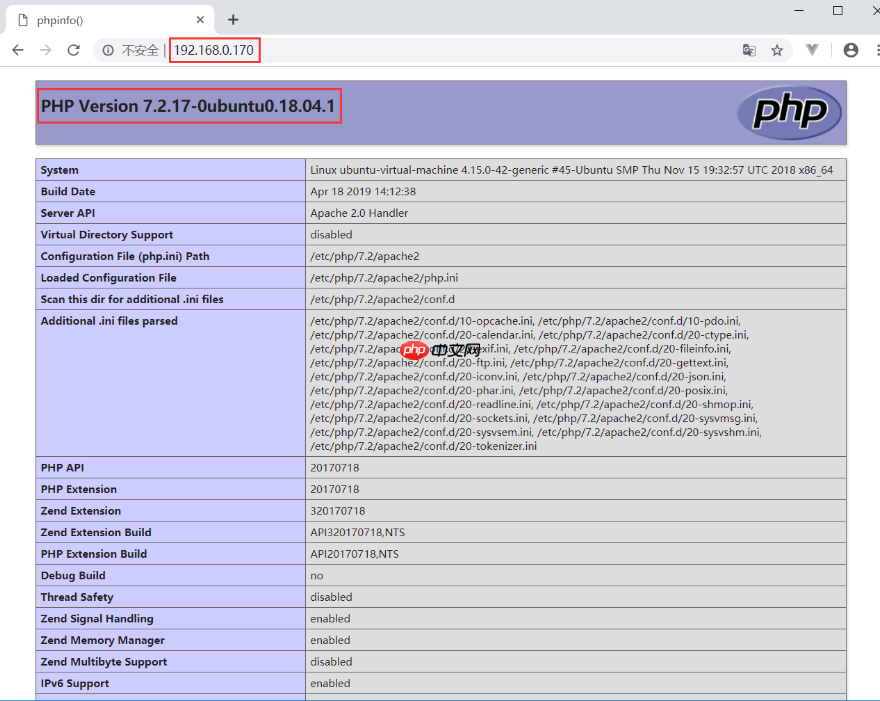880x701 pixels.
Task: Click 'Apr 18 2019 14:12:38' value
Action: coord(363,191)
